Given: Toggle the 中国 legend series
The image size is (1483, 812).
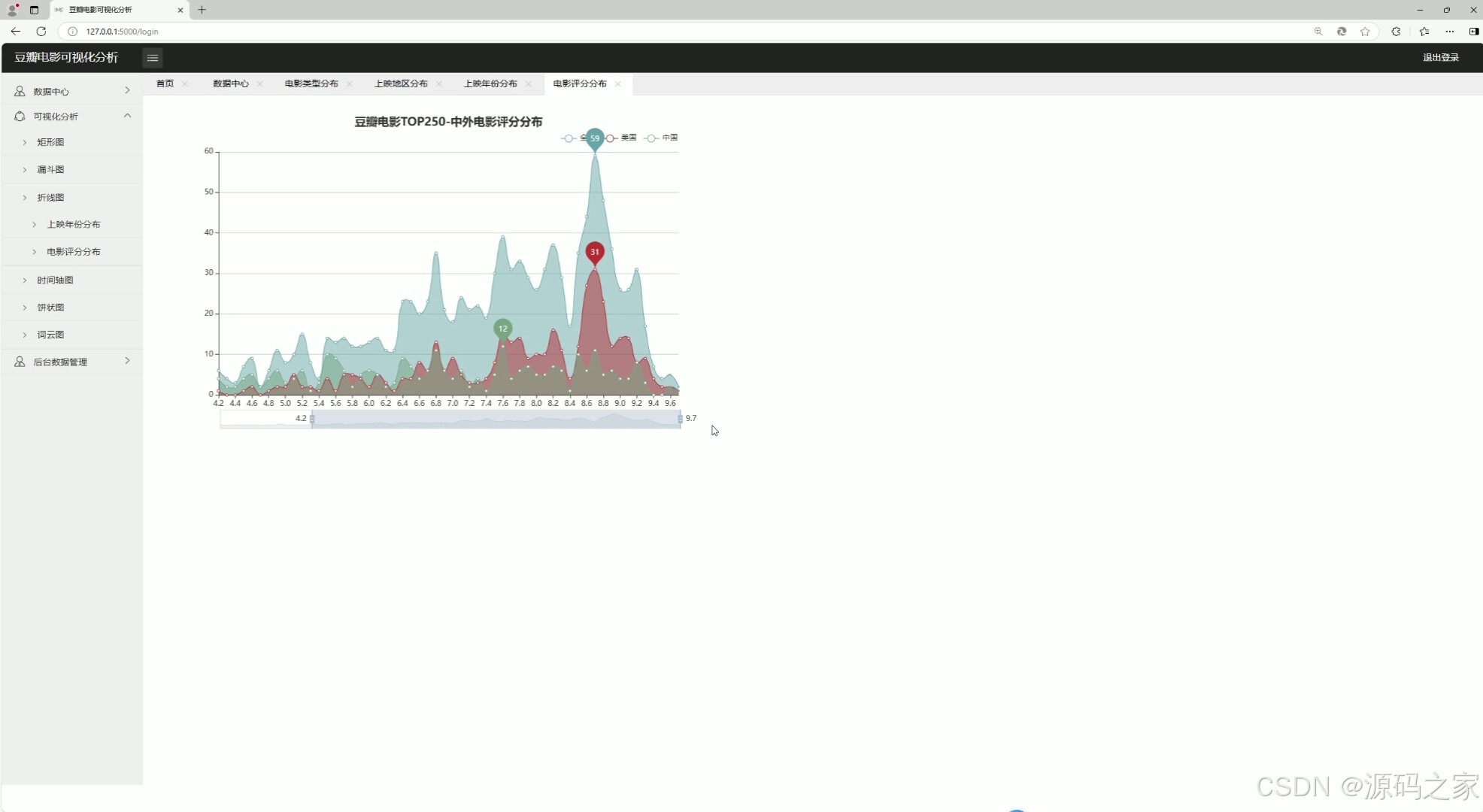Looking at the screenshot, I should click(x=662, y=138).
